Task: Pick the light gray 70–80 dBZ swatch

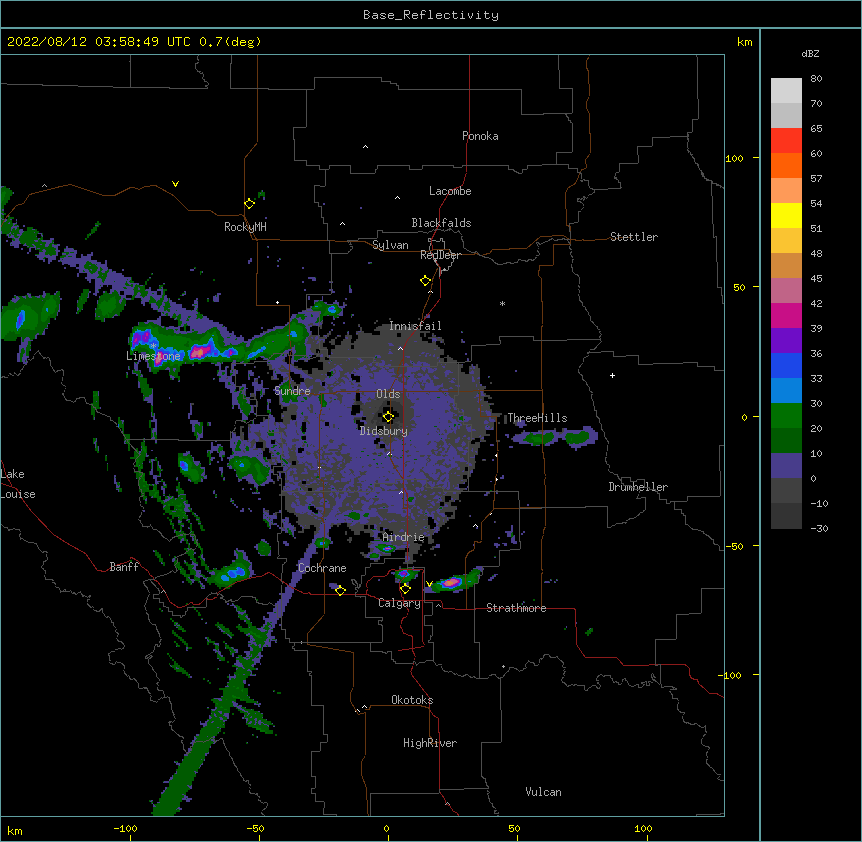Action: tap(786, 91)
